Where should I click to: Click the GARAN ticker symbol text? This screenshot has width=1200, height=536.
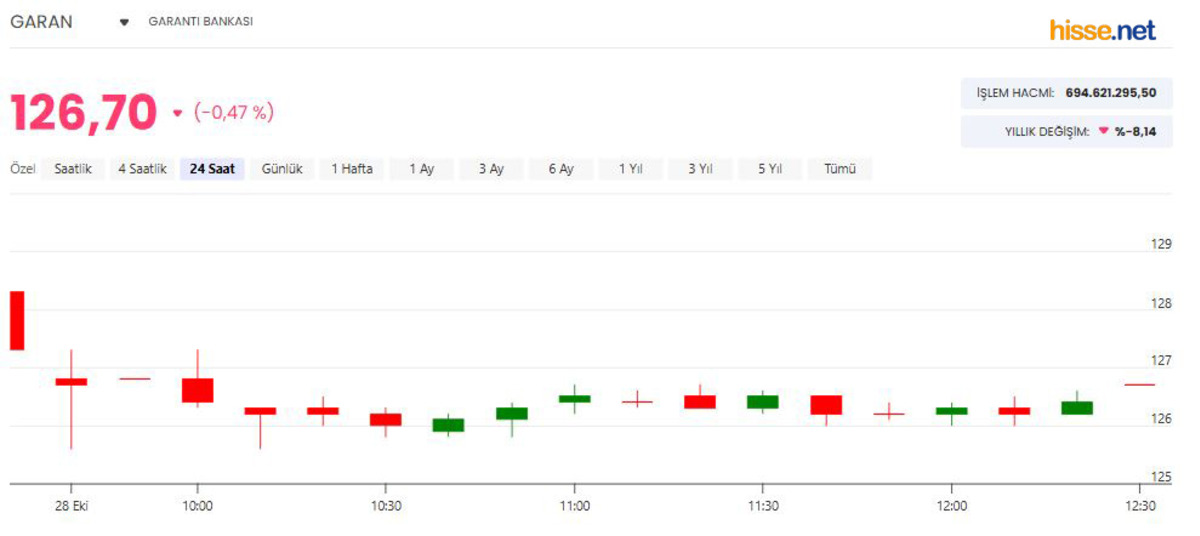pyautogui.click(x=41, y=22)
